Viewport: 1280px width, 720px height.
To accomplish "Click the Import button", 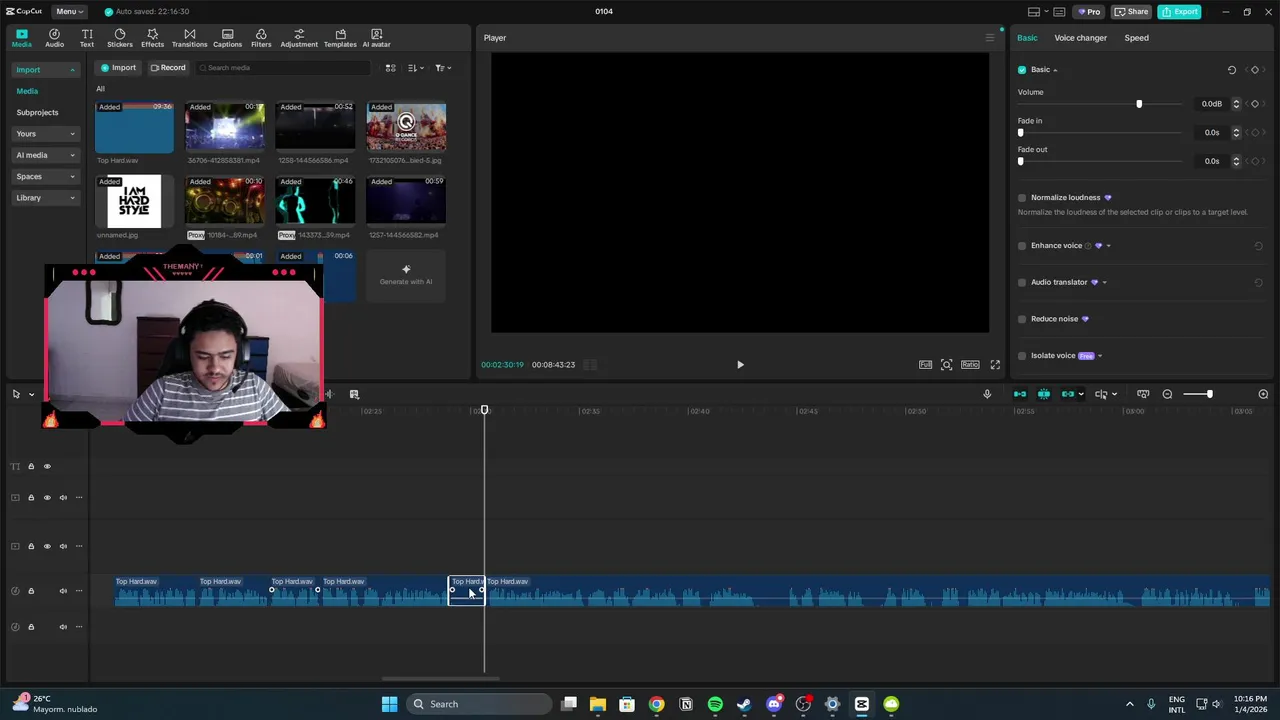I will (x=118, y=68).
